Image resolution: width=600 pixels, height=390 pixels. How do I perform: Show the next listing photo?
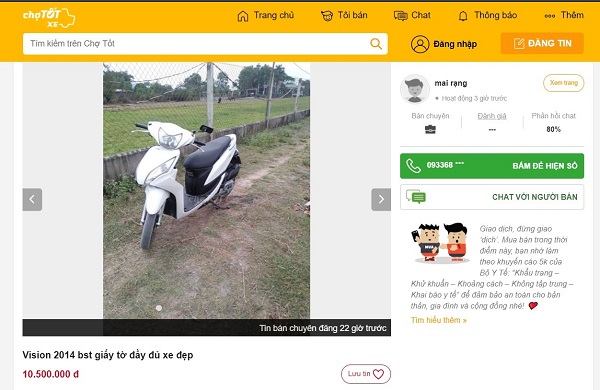[381, 199]
